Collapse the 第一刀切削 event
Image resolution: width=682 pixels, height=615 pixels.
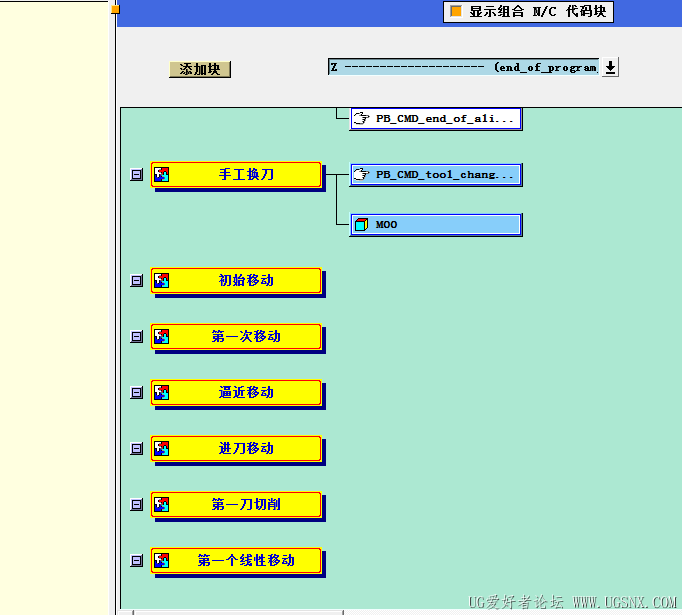[x=137, y=505]
